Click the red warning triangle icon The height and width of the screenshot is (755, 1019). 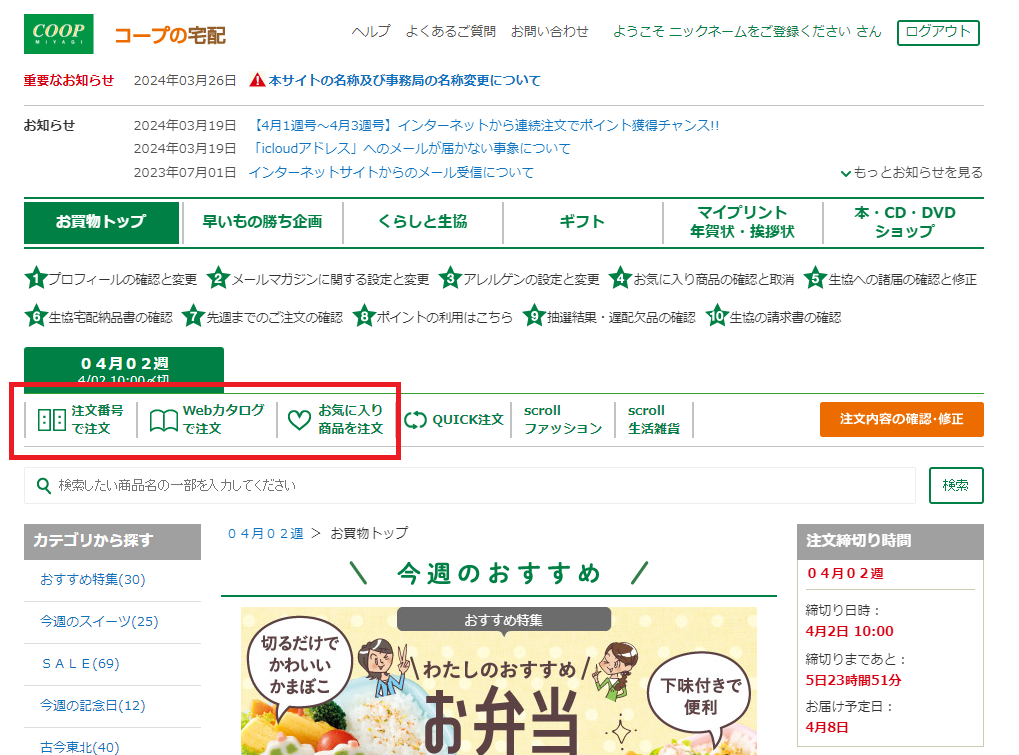pos(257,80)
